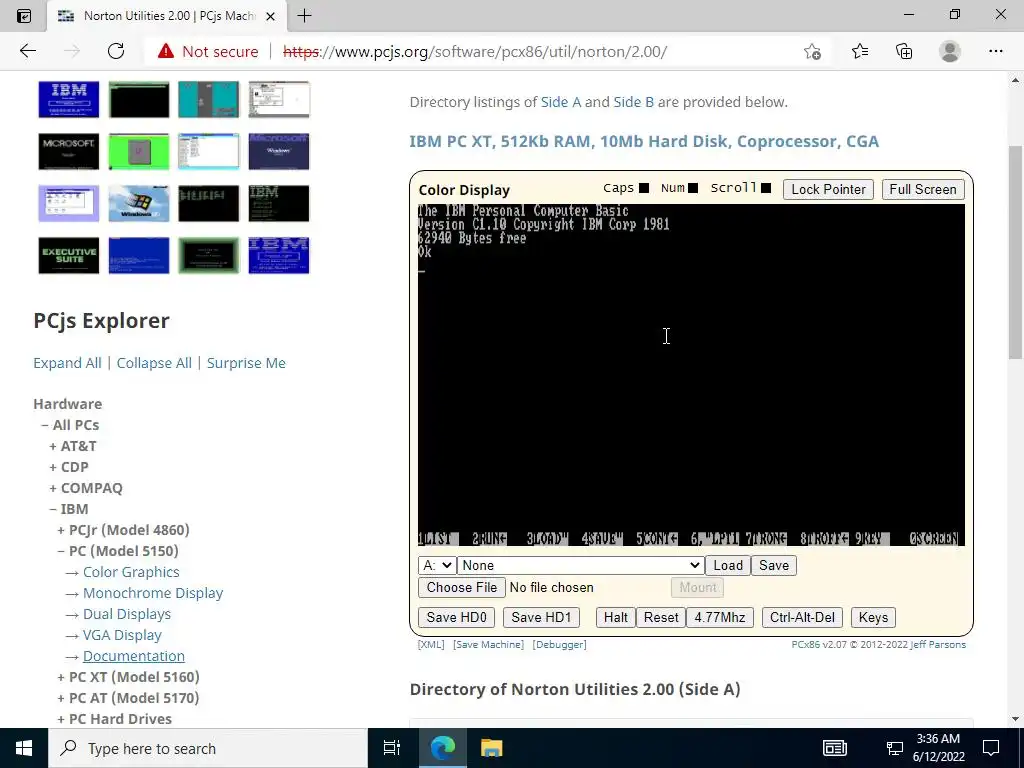
Task: Open the [Debugger] link
Action: pyautogui.click(x=559, y=645)
